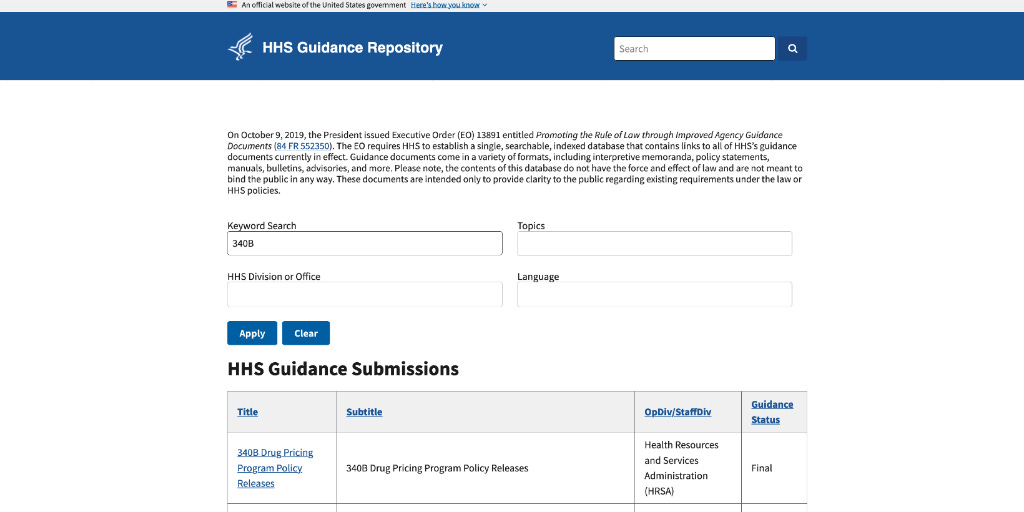Expand the 'Here's how you know' chevron
The width and height of the screenshot is (1024, 512).
[485, 5]
